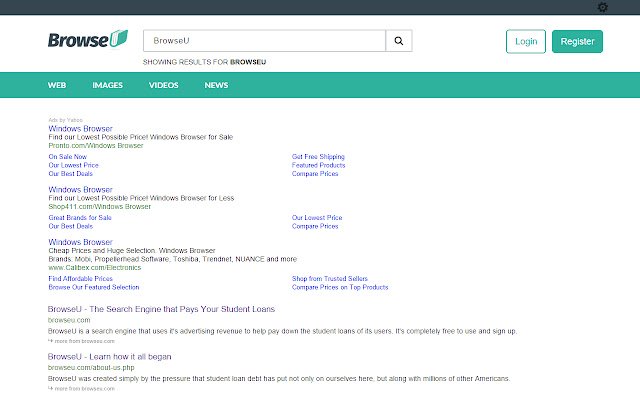Image resolution: width=640 pixels, height=400 pixels.
Task: Click more from browseu.com under first result
Action: (82, 341)
